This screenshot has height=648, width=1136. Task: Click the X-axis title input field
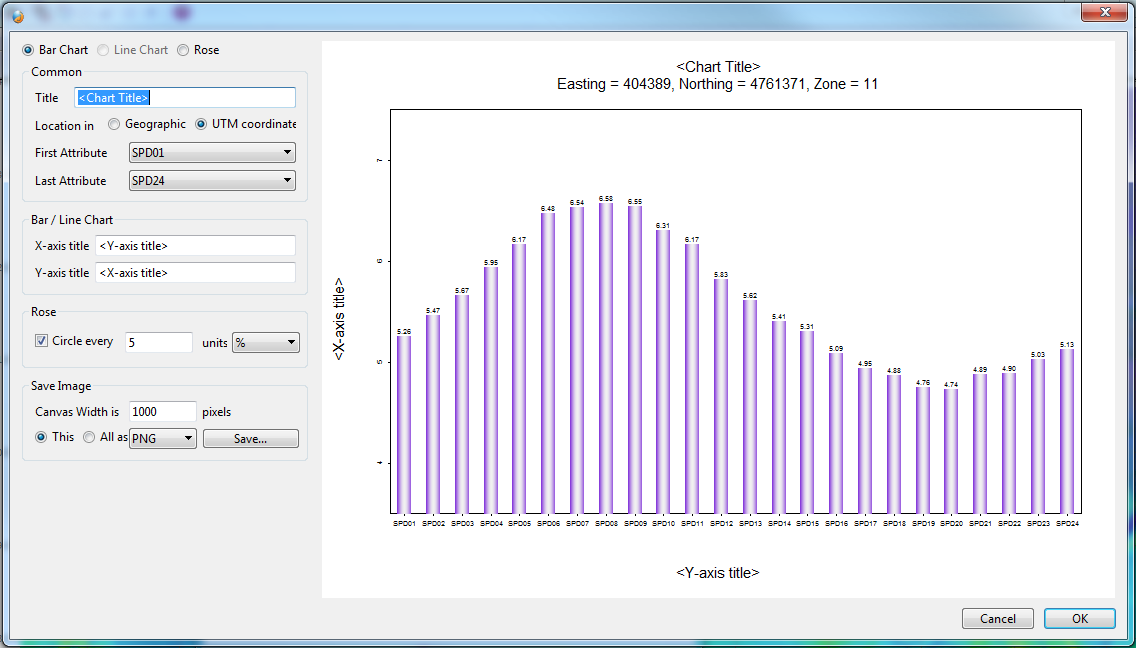tap(195, 246)
